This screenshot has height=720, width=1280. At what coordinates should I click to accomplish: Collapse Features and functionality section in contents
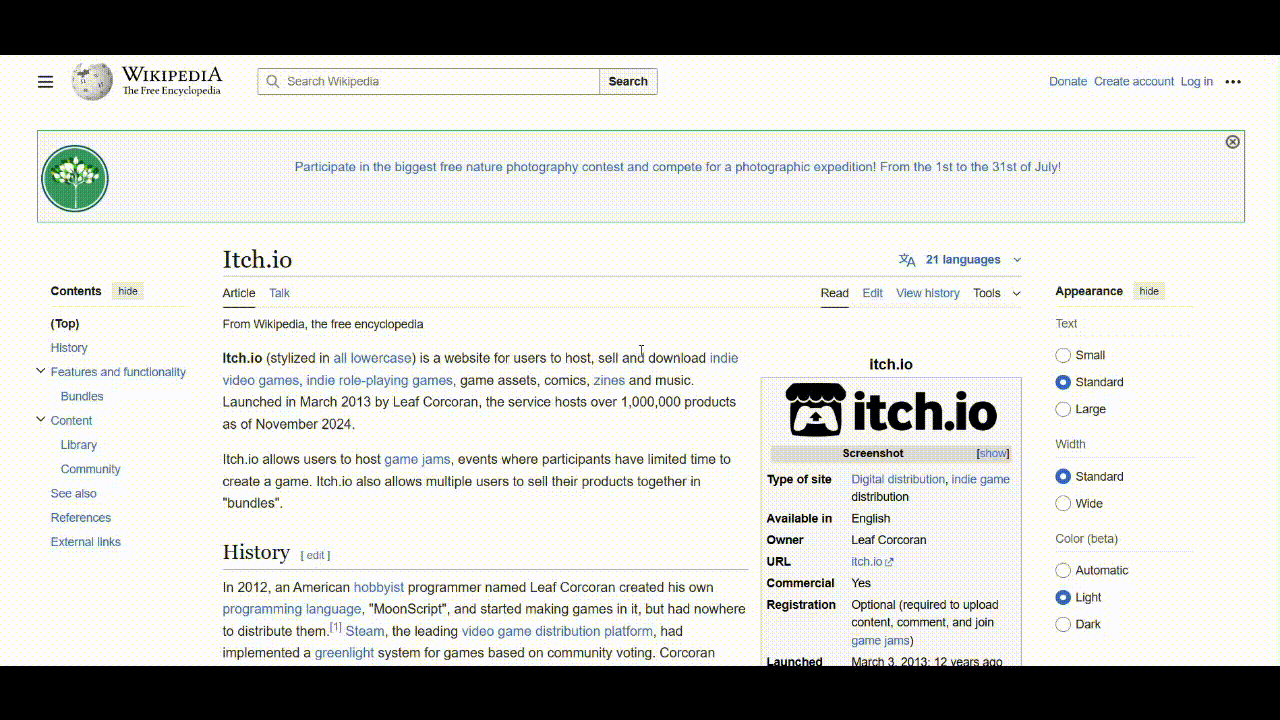(40, 371)
